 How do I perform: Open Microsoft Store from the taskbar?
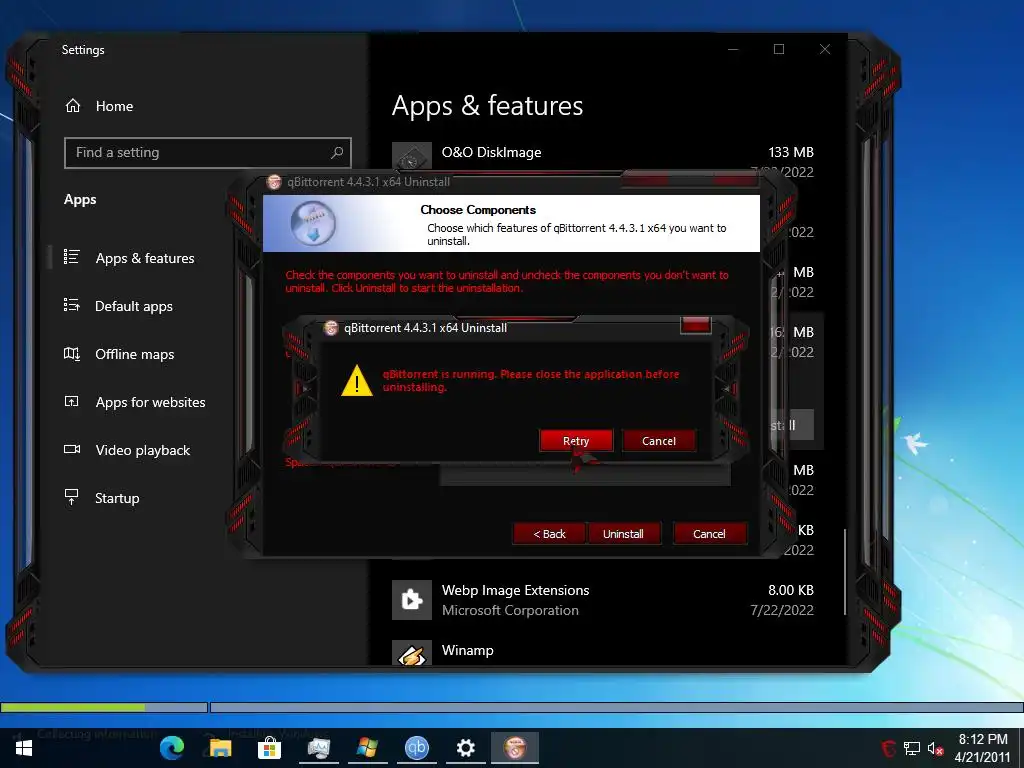pos(269,748)
